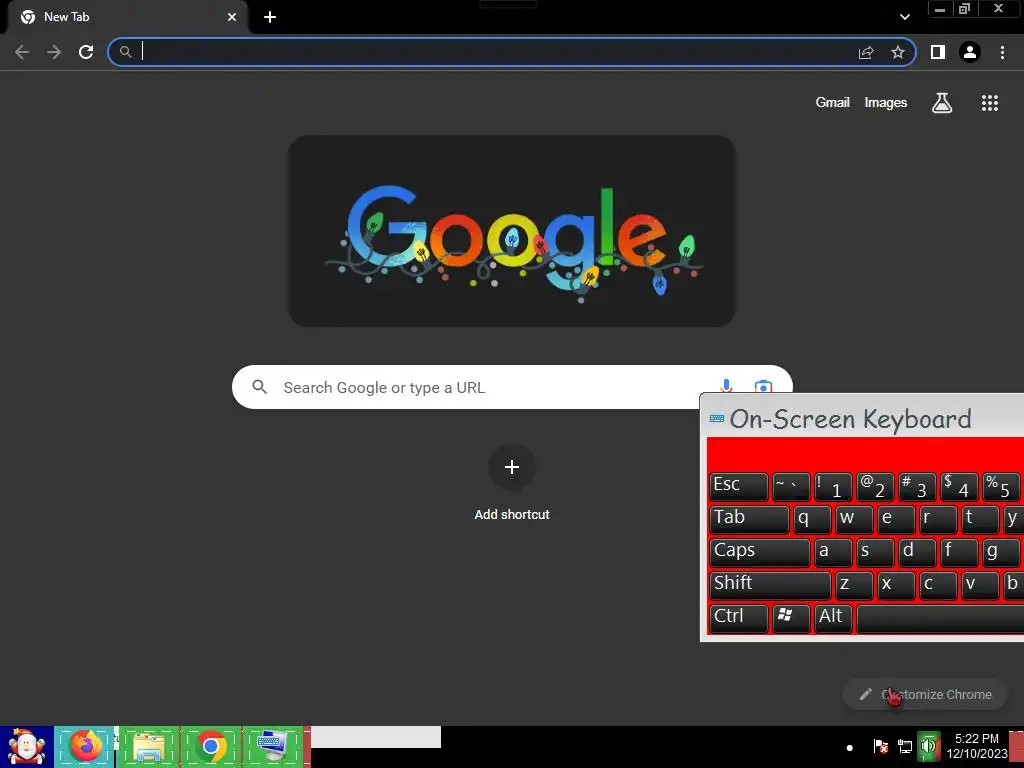The width and height of the screenshot is (1024, 768).
Task: Expand the tab search chevron
Action: [x=904, y=17]
